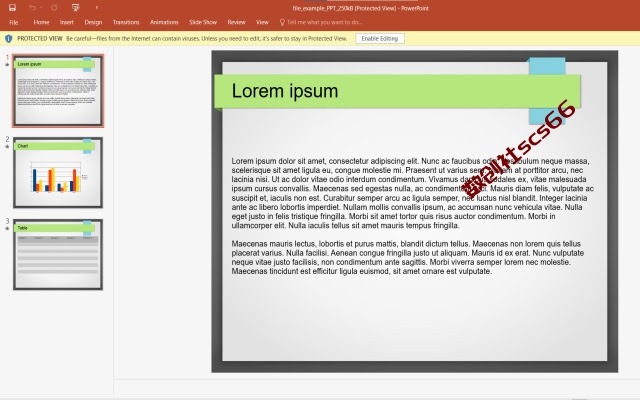Click the lightbulb icon beside Tell me

[282, 22]
